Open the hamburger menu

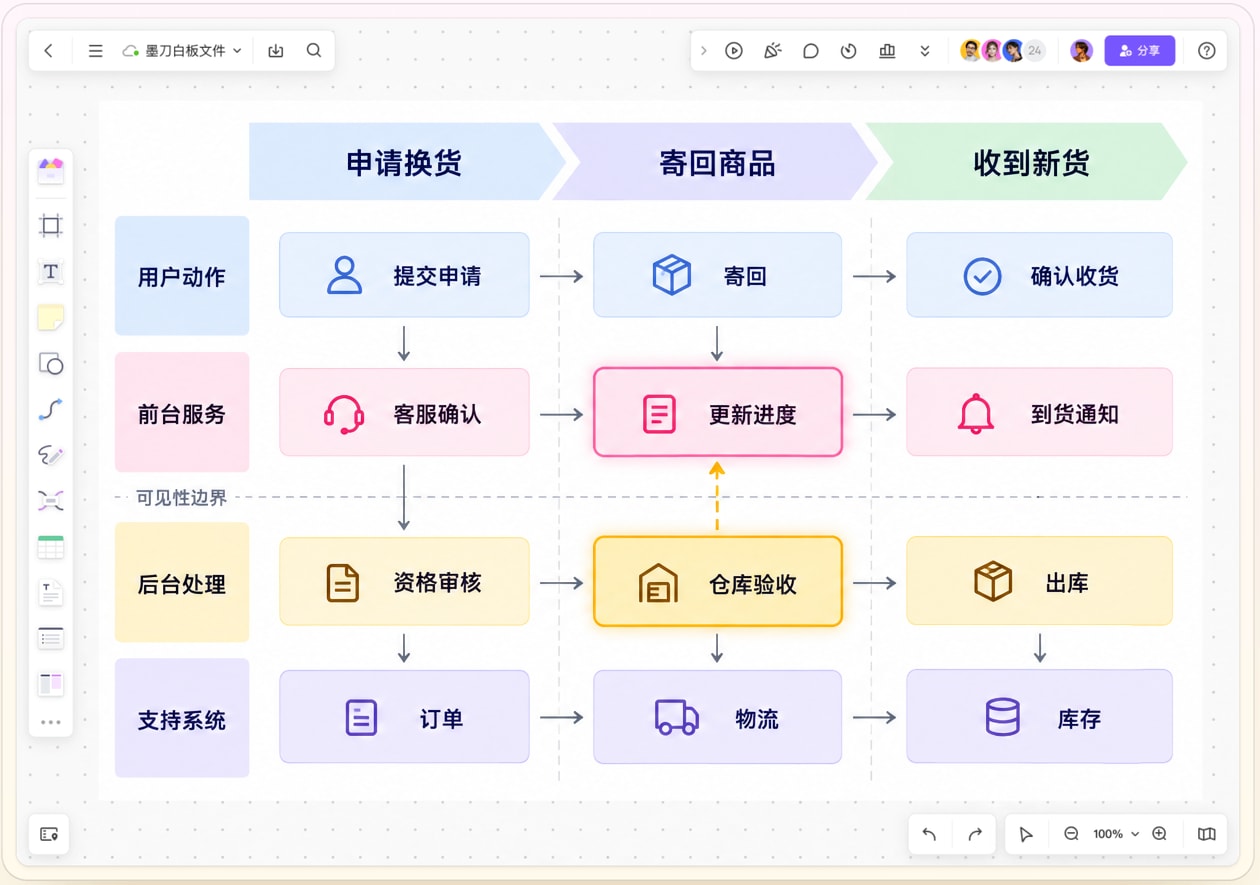[95, 50]
